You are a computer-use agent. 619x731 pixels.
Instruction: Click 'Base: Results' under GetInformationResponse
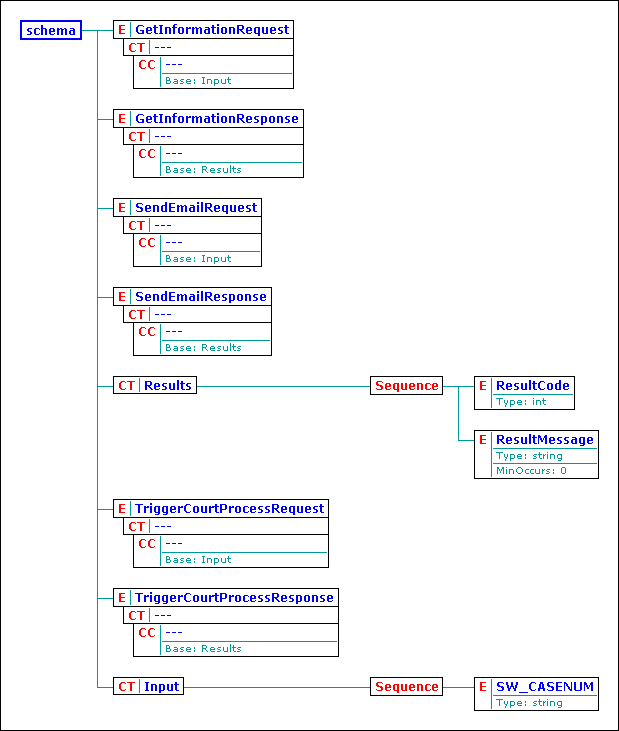[x=203, y=170]
